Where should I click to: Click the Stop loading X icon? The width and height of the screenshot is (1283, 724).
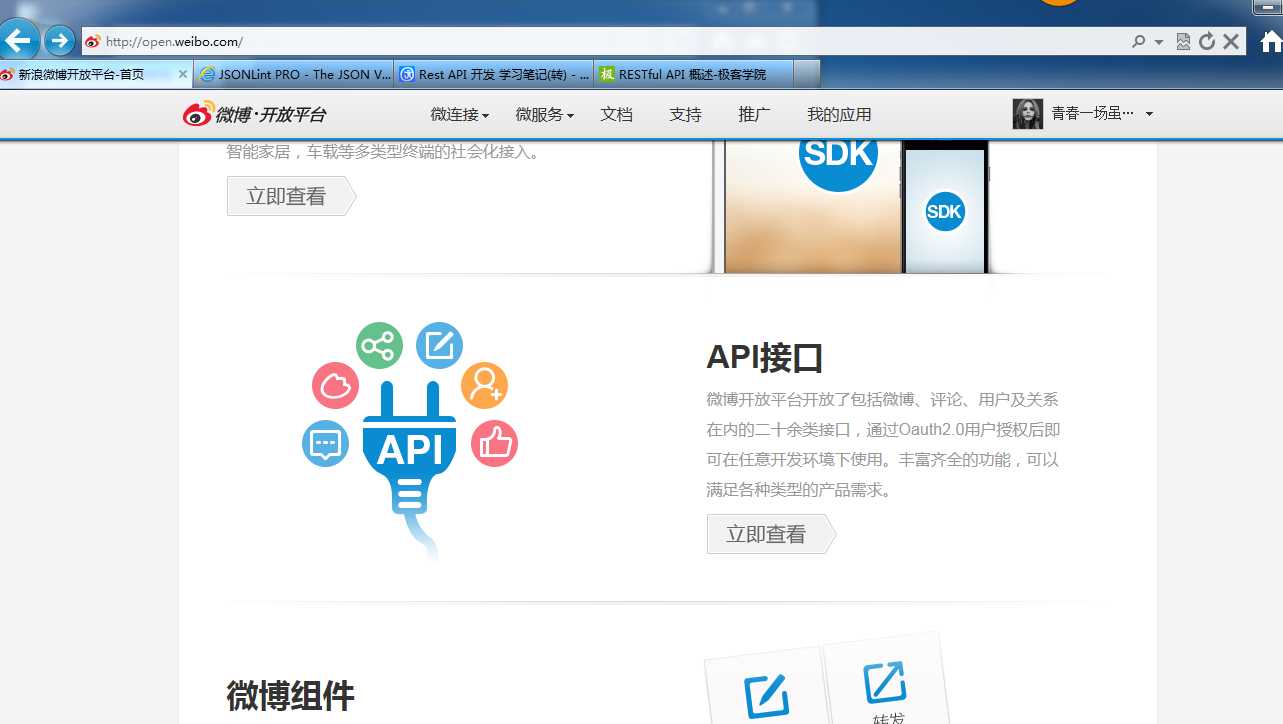click(x=1231, y=42)
